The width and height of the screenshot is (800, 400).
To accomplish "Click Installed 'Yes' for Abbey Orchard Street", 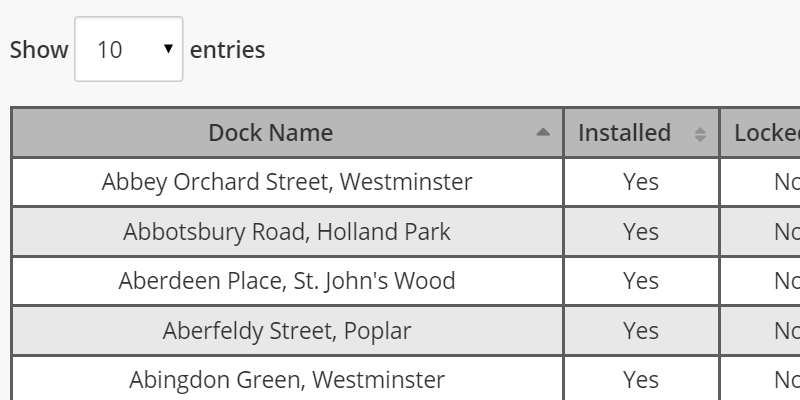I will (641, 182).
